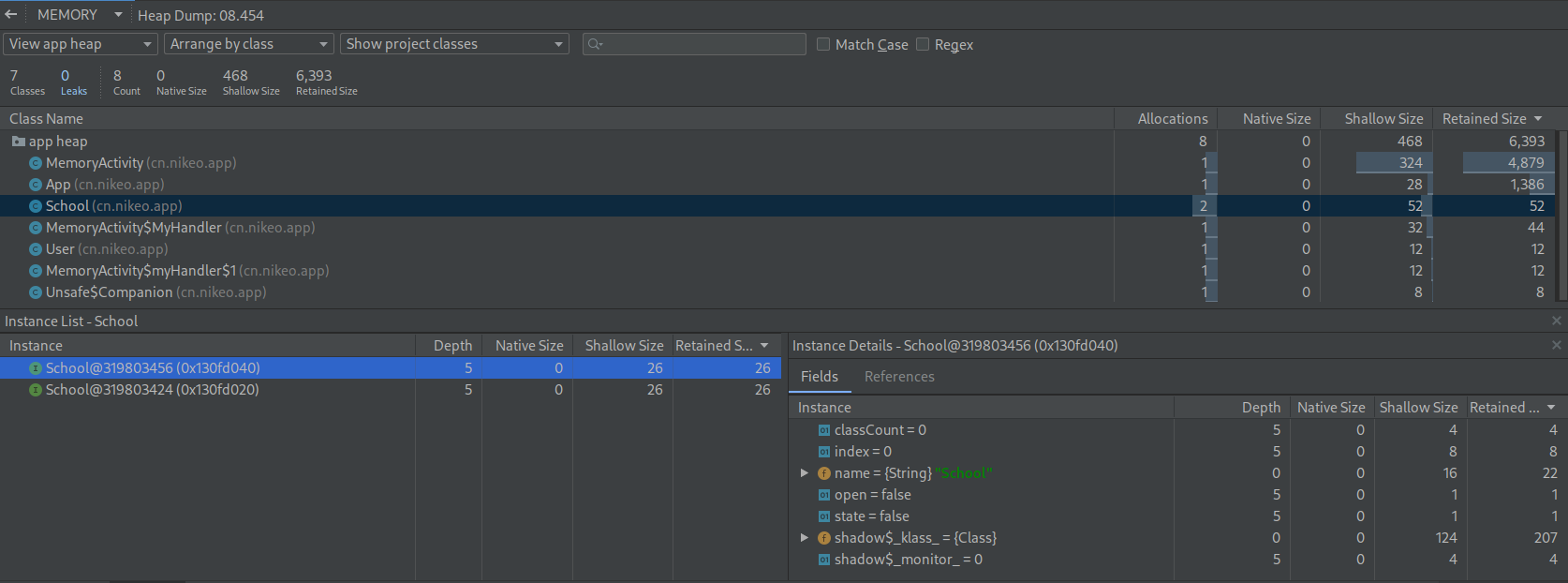The width and height of the screenshot is (1568, 583).
Task: Open the View app heap dropdown
Action: pos(81,44)
